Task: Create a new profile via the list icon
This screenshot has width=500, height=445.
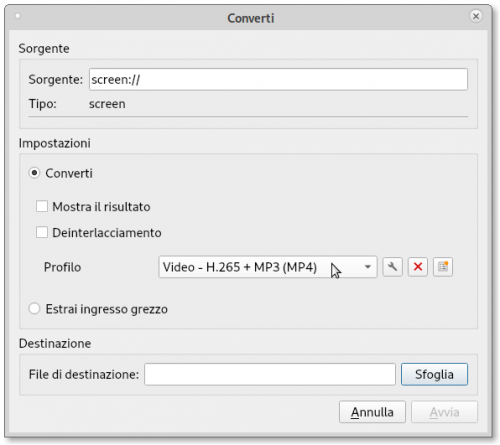Action: tap(443, 267)
